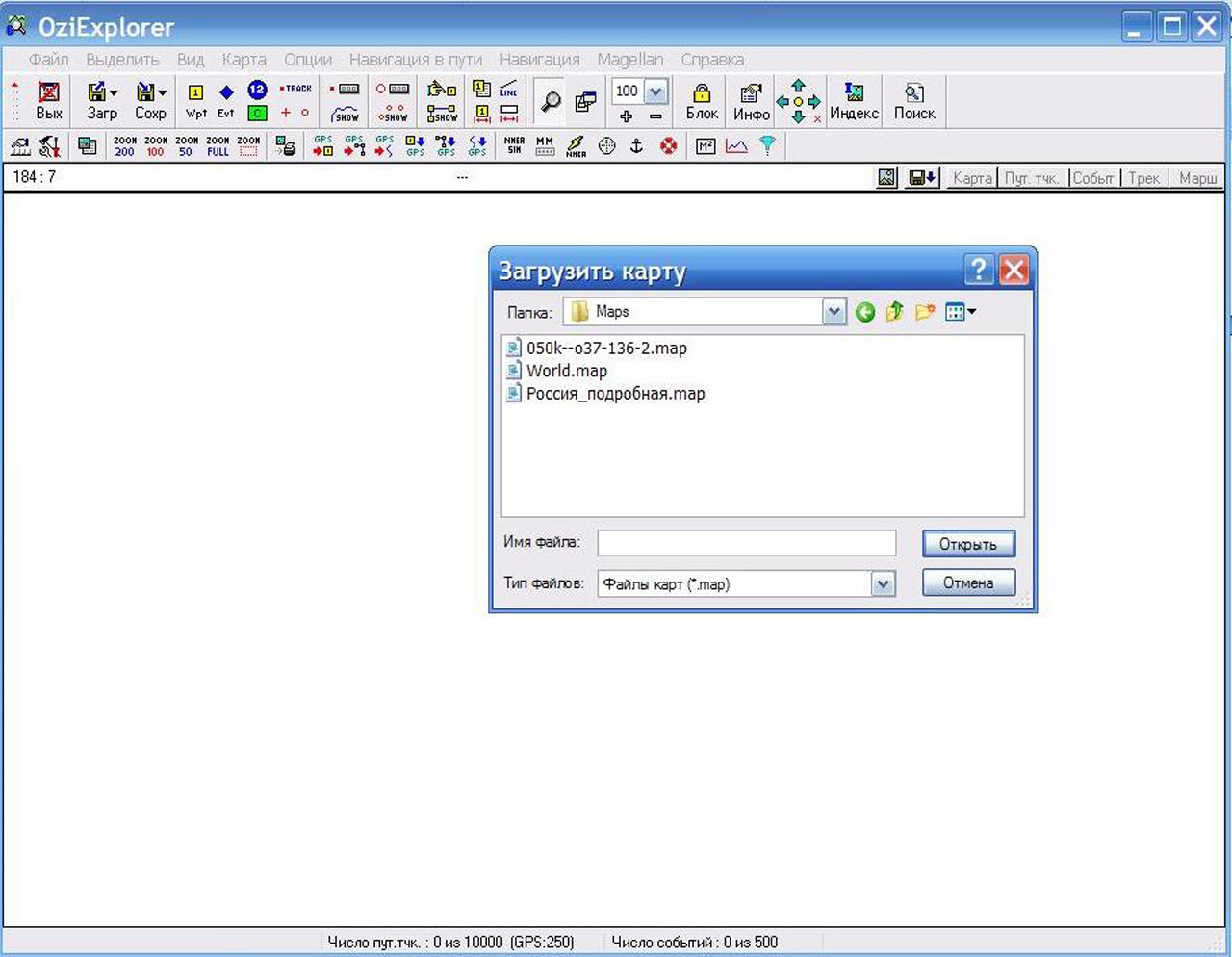Click the MM moving map icon
The image size is (1232, 957).
coord(545,145)
